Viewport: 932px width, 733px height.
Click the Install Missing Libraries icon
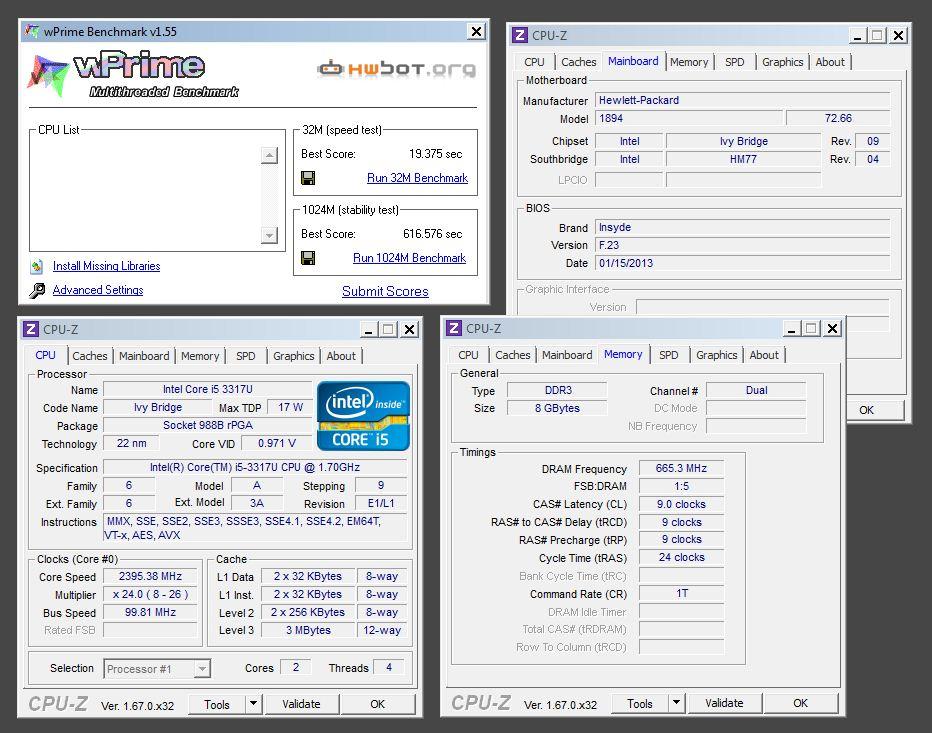pyautogui.click(x=37, y=266)
